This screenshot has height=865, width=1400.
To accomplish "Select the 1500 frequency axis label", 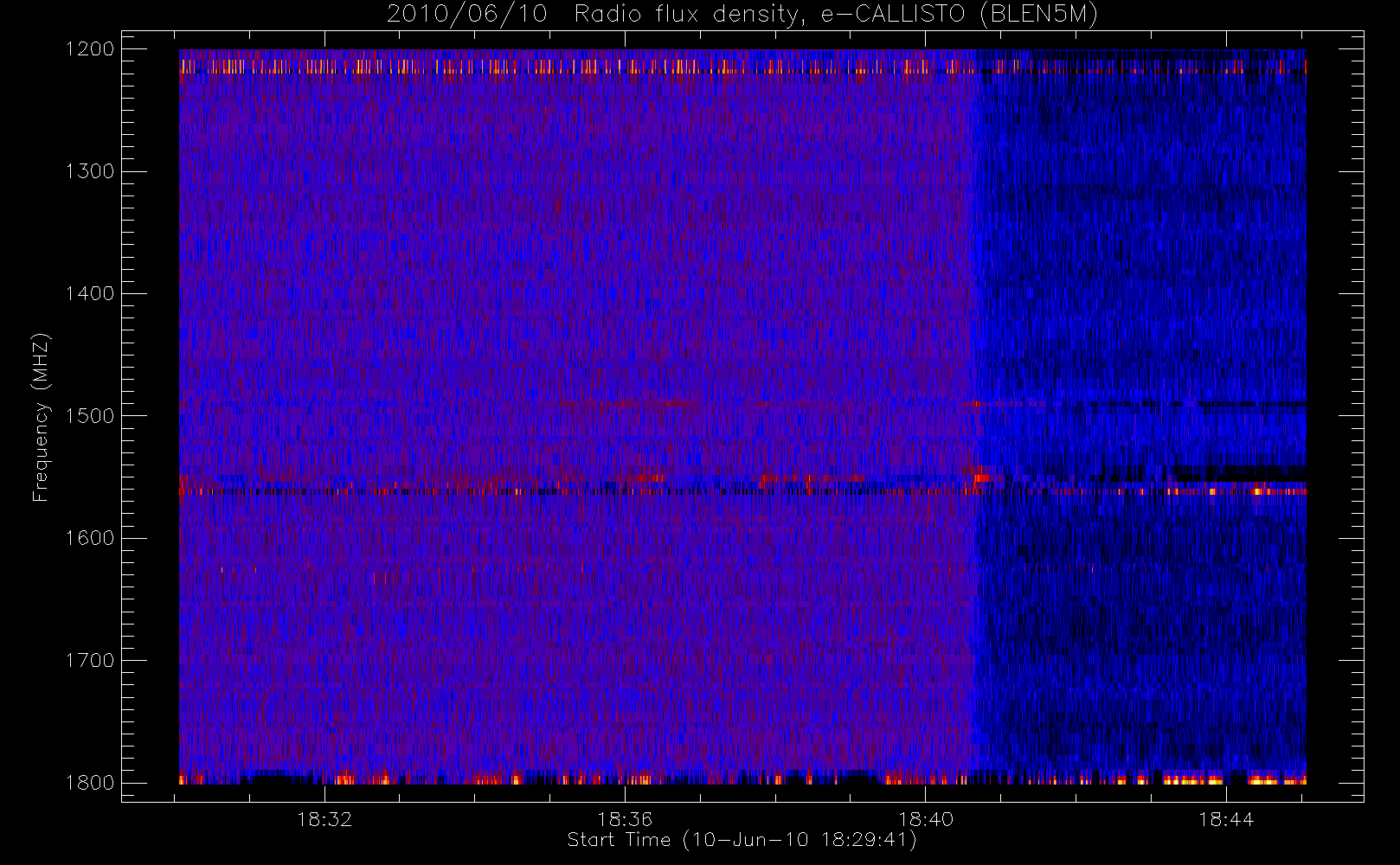I will 90,416.
